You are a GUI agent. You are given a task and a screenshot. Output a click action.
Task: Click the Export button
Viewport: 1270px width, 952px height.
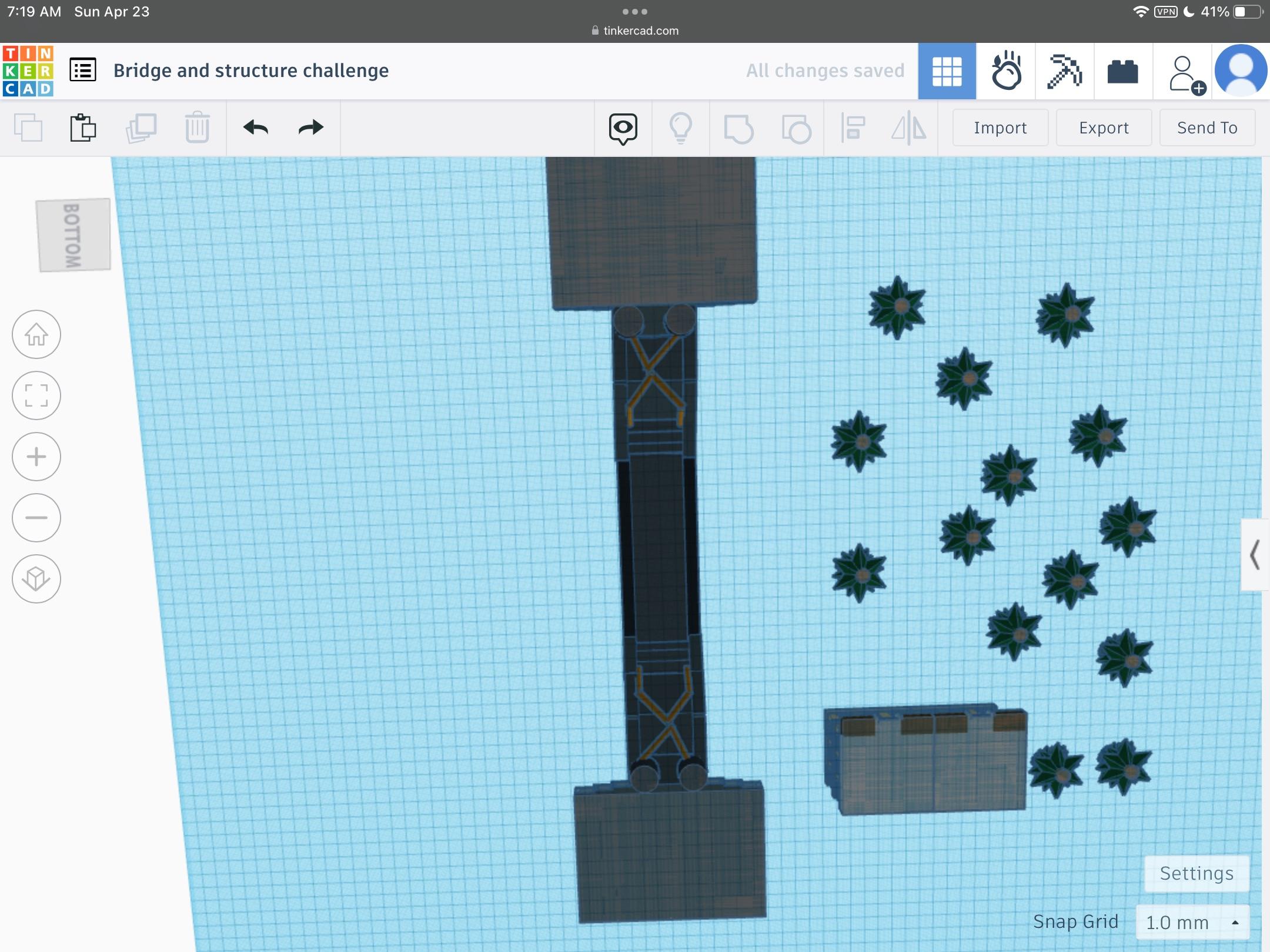[x=1104, y=128]
